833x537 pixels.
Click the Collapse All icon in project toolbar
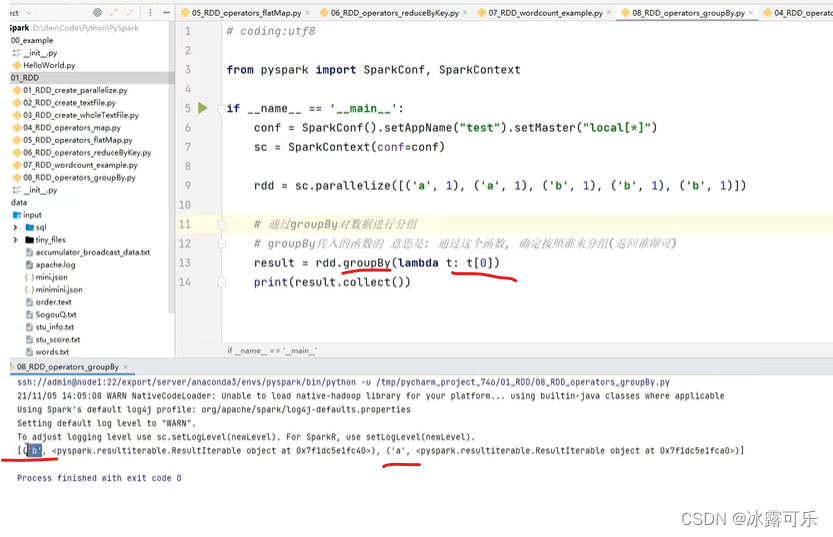(130, 12)
